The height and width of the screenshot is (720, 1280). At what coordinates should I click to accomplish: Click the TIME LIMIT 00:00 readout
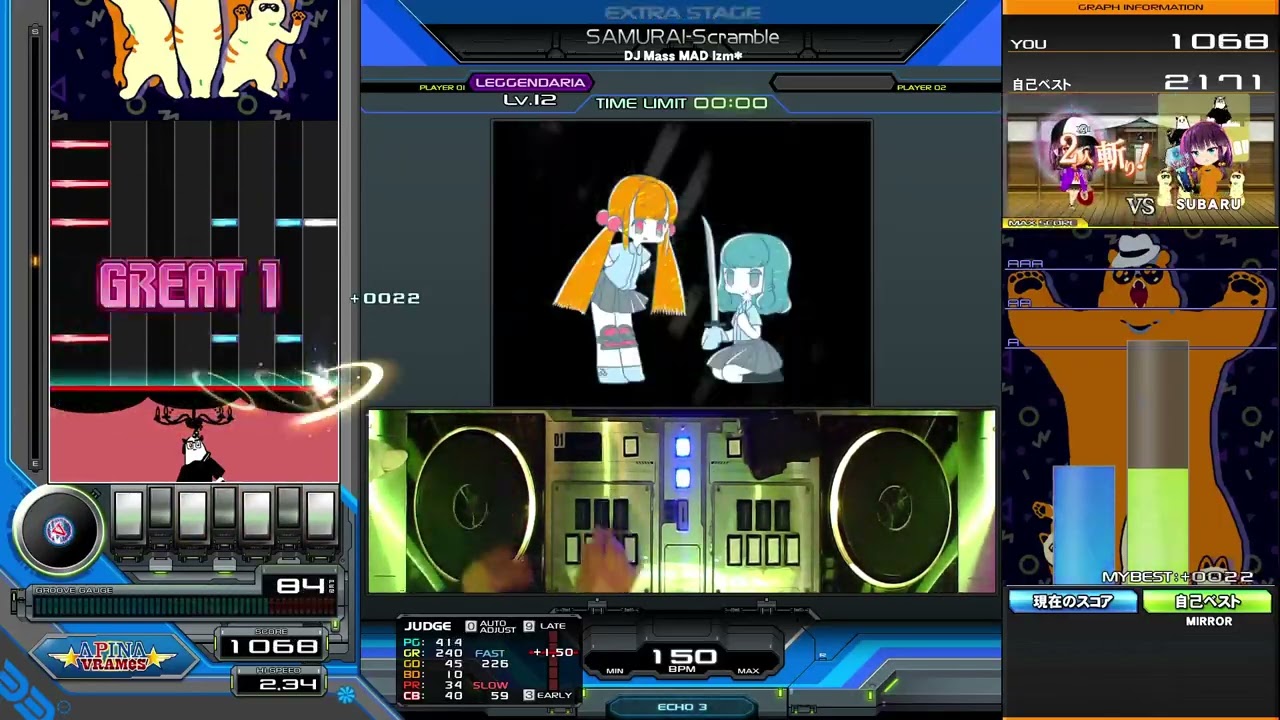point(682,103)
